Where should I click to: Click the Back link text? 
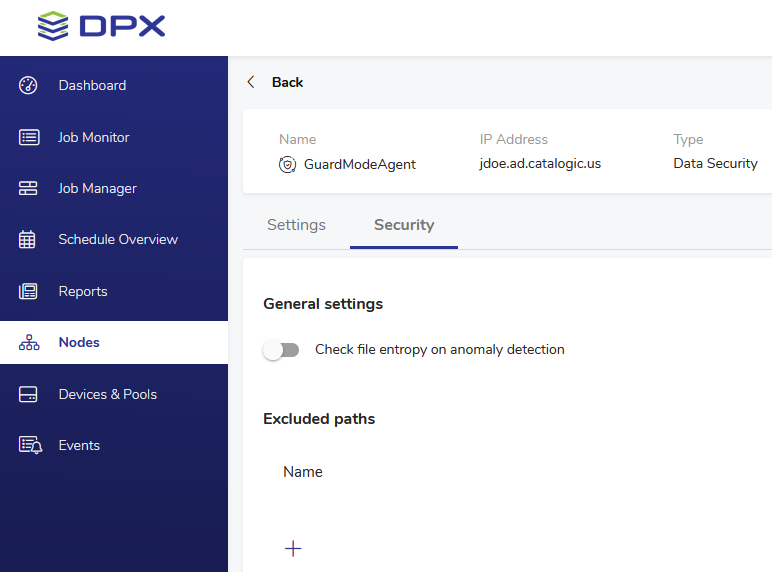point(287,82)
